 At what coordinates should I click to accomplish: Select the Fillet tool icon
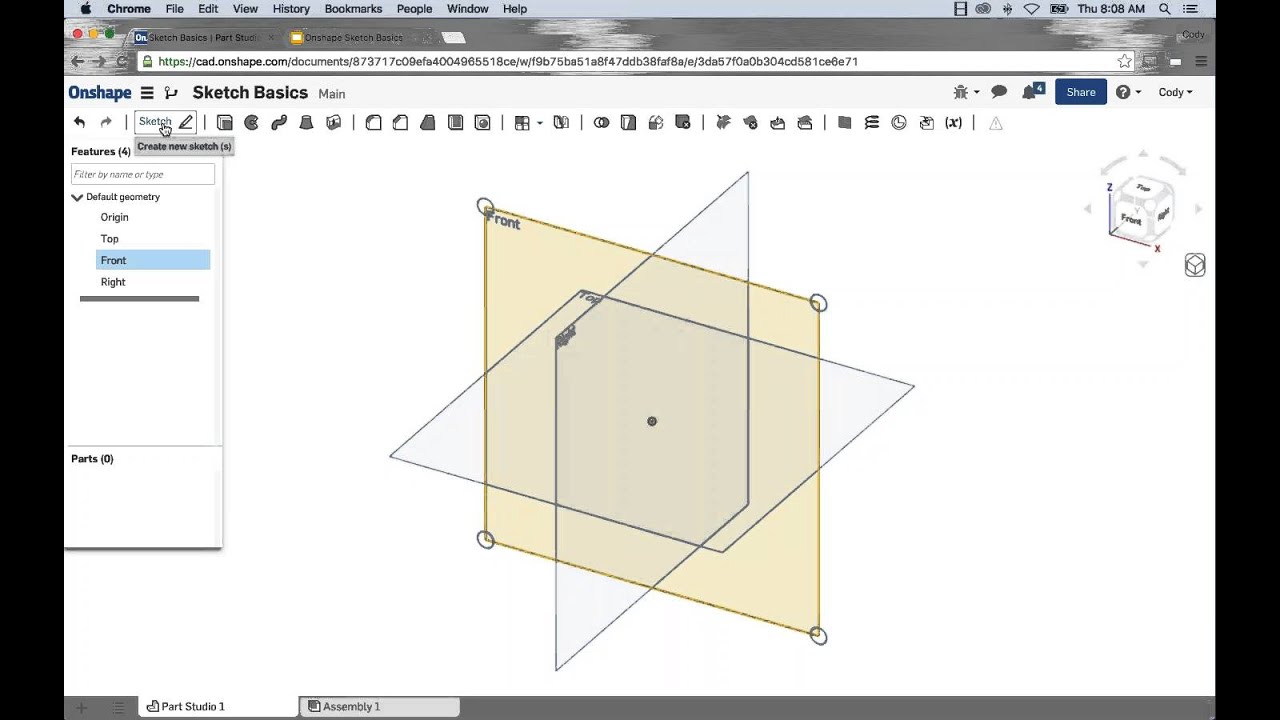[373, 123]
